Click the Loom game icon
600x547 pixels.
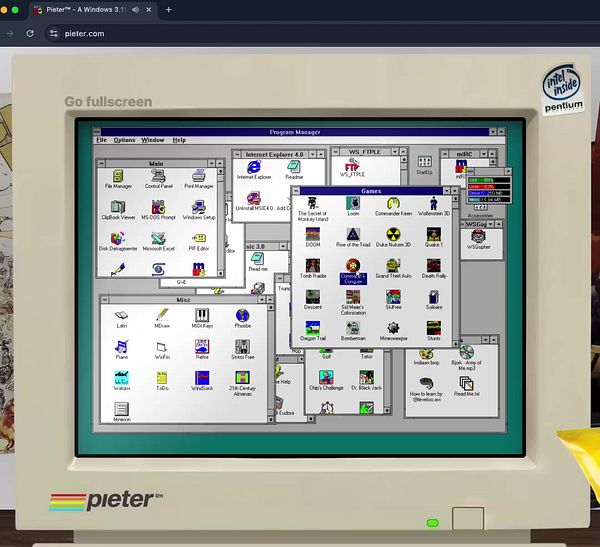tap(353, 207)
